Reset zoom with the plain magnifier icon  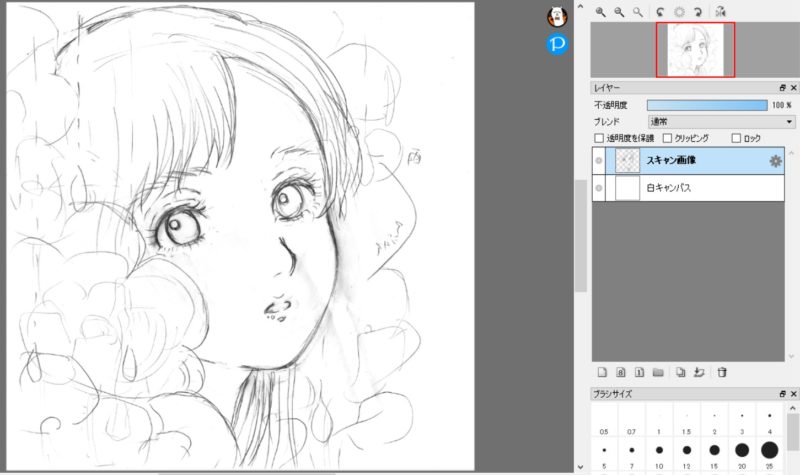tap(638, 12)
